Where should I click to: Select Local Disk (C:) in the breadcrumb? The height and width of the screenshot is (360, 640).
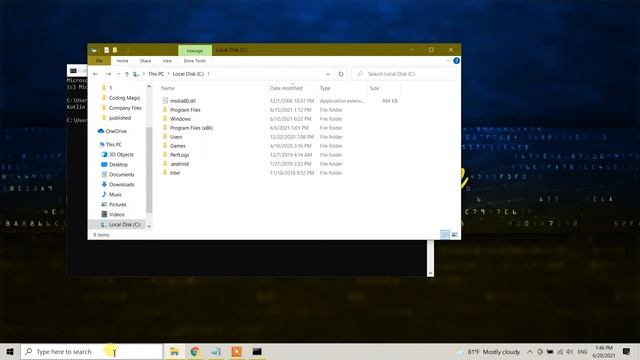188,74
